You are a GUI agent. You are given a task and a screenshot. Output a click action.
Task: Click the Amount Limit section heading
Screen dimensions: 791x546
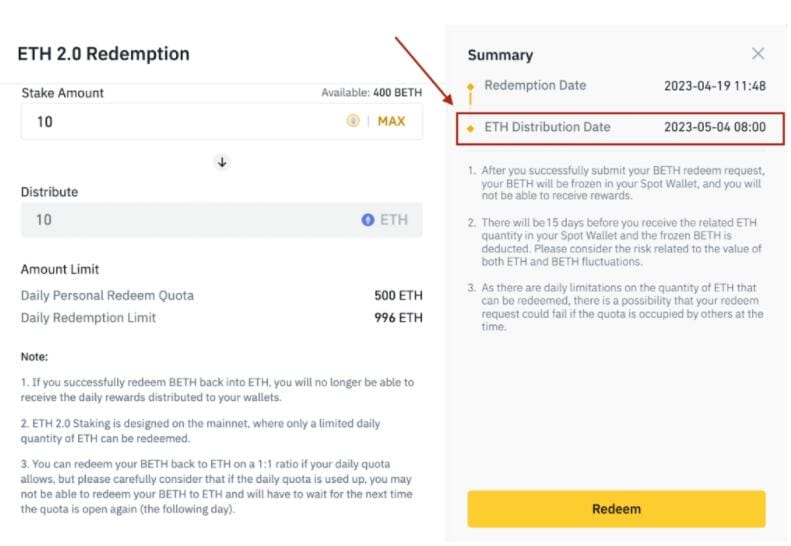pyautogui.click(x=60, y=270)
